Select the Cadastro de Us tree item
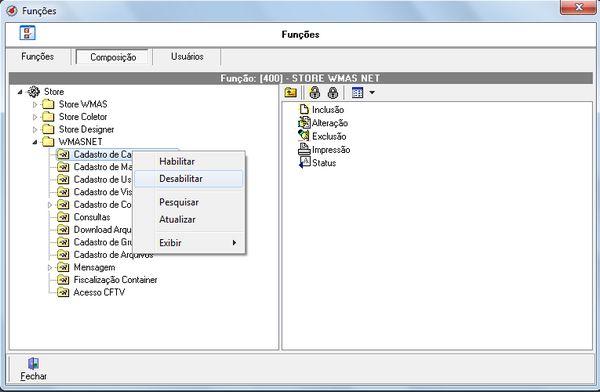The height and width of the screenshot is (392, 600). [103, 180]
